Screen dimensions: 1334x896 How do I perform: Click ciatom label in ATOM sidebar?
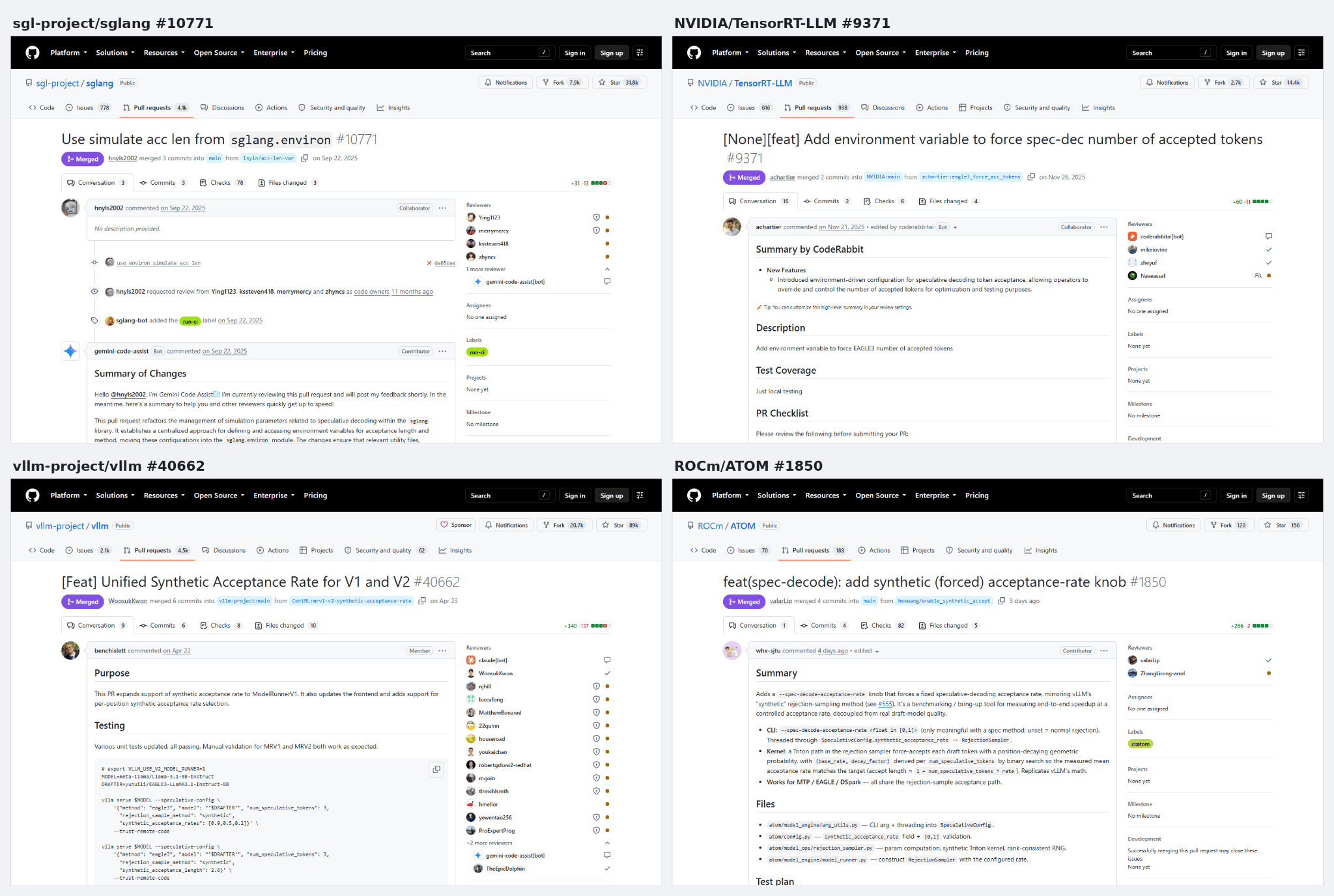1141,744
